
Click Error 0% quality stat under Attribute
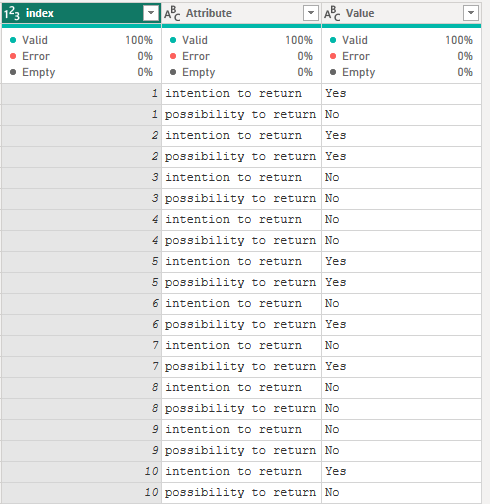tap(241, 56)
